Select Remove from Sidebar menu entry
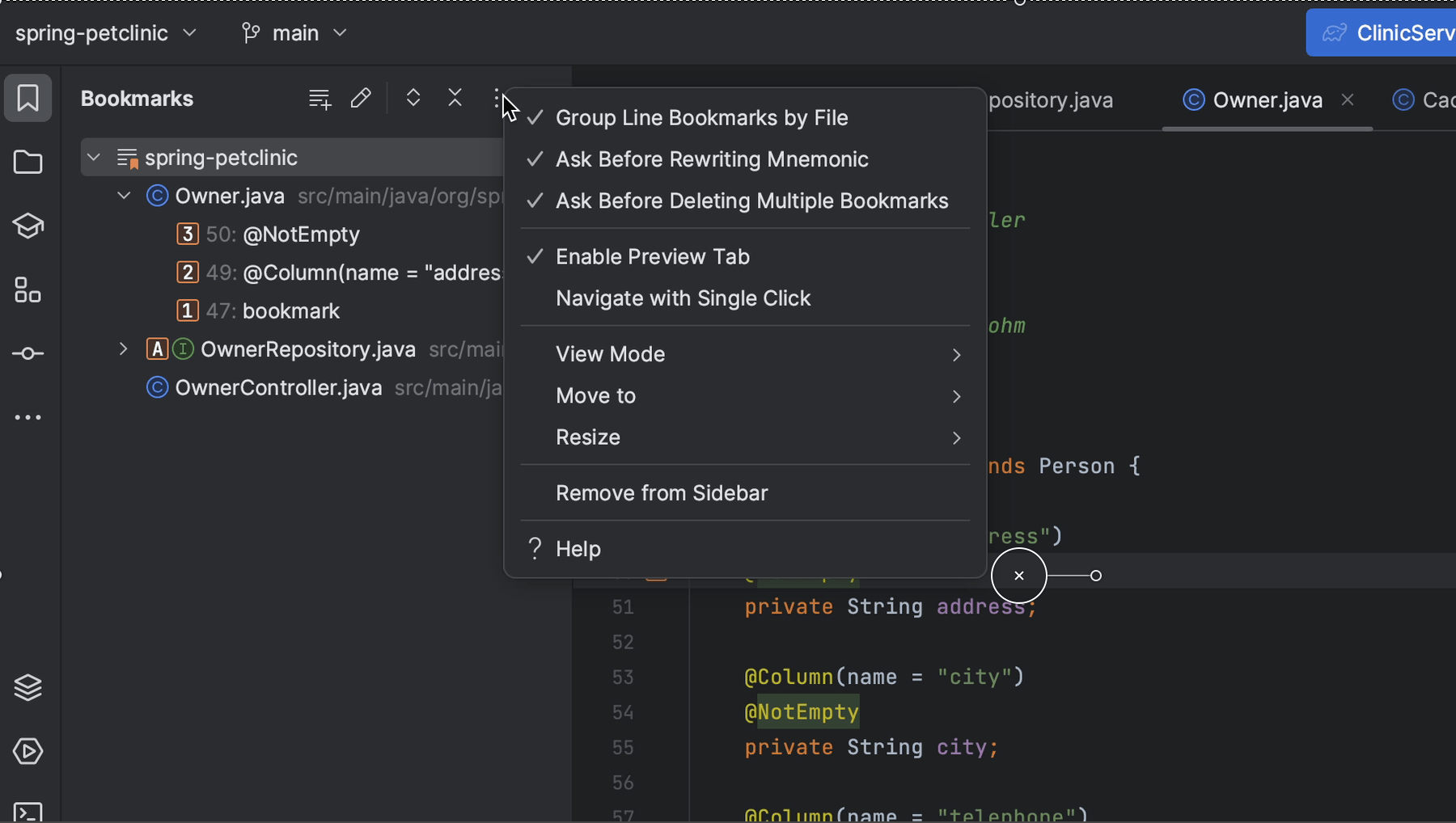 click(661, 492)
